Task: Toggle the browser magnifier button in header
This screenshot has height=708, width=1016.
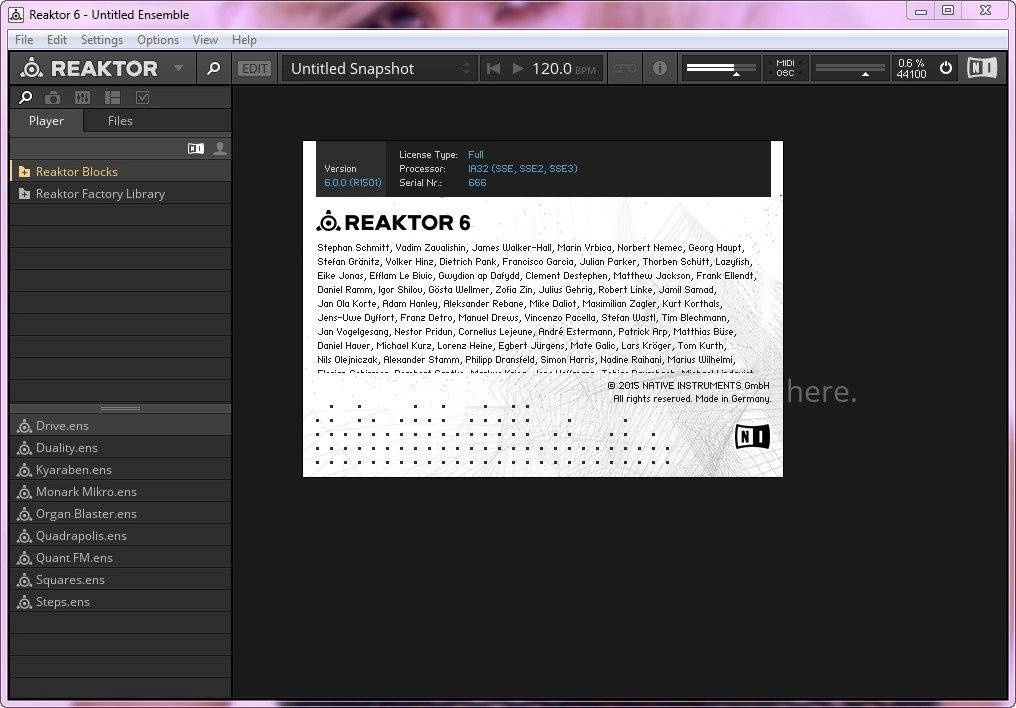Action: click(213, 68)
